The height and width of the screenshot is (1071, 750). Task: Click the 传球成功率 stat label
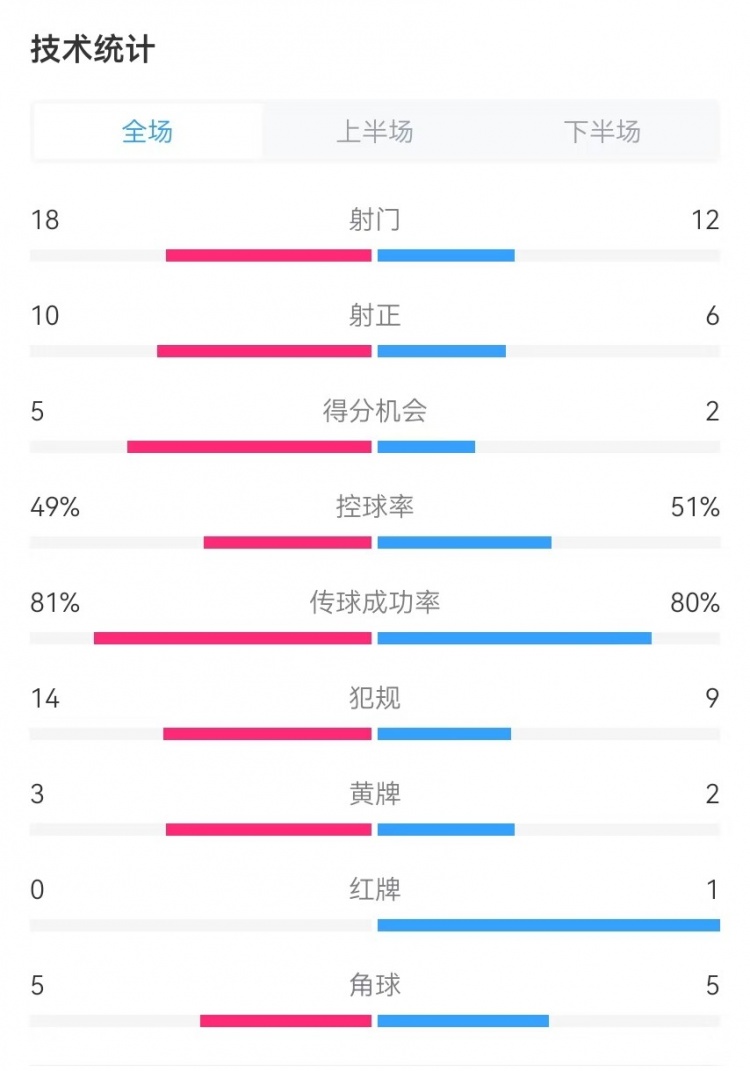pyautogui.click(x=375, y=603)
